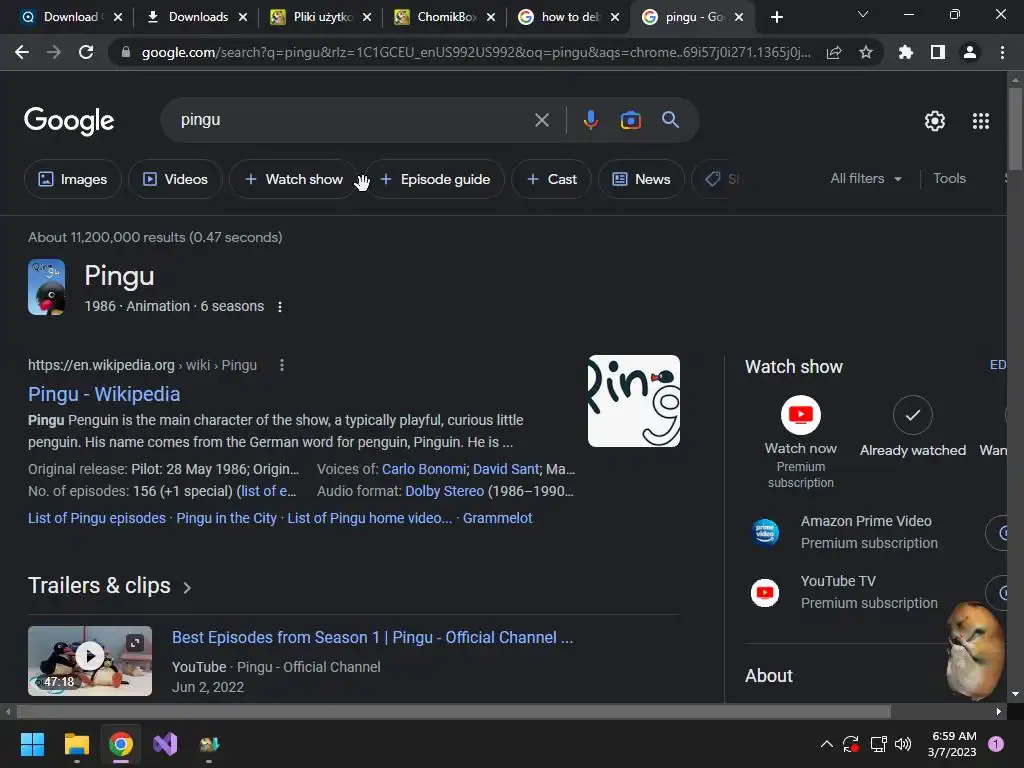
Task: Select the News filter
Action: coord(641,179)
